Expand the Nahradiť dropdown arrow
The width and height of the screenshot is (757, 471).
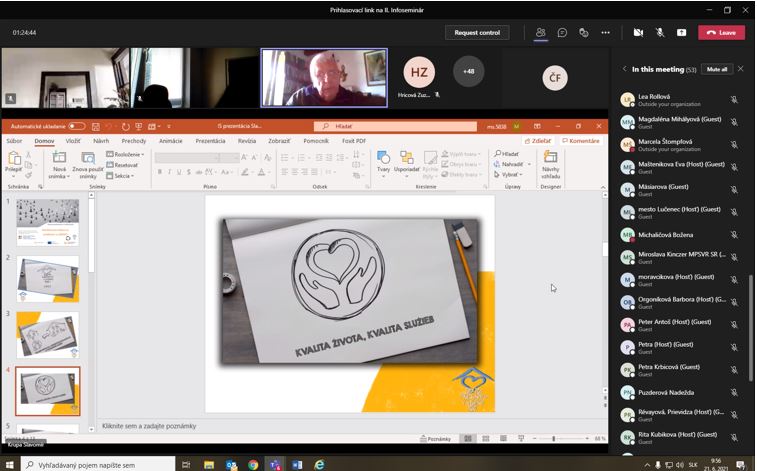(529, 165)
